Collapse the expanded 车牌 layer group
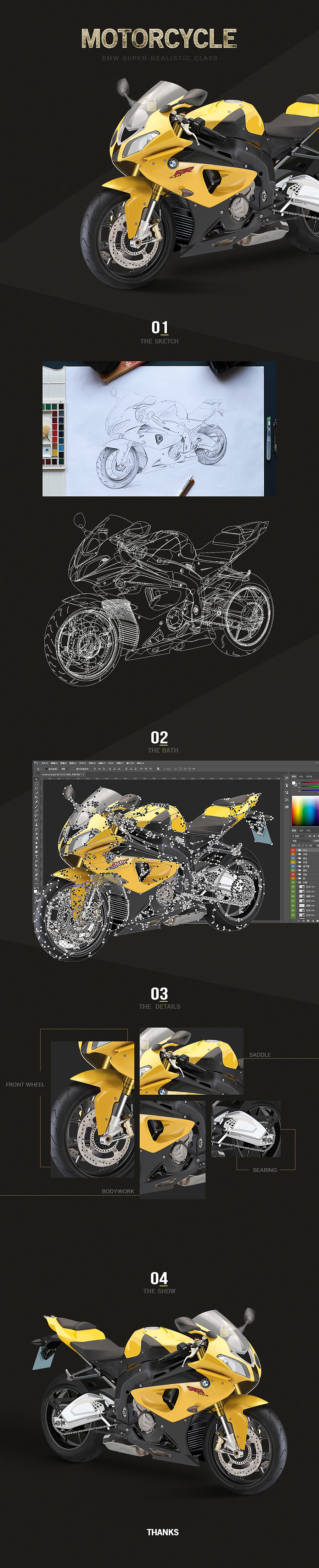The height and width of the screenshot is (1568, 319). tap(297, 882)
